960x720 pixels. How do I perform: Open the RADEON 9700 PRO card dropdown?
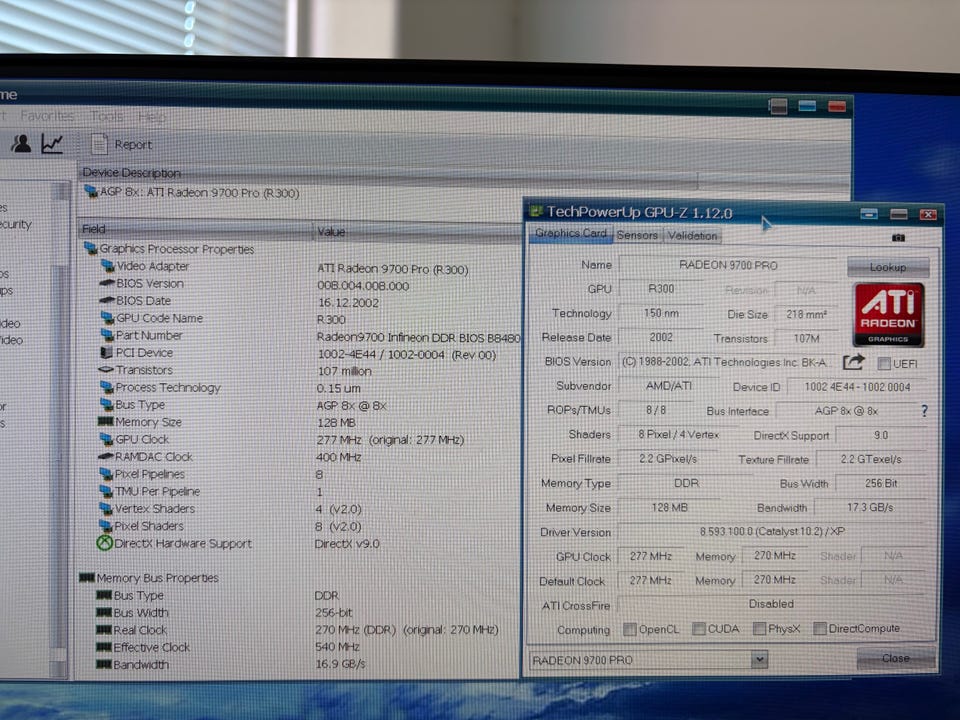tap(759, 659)
